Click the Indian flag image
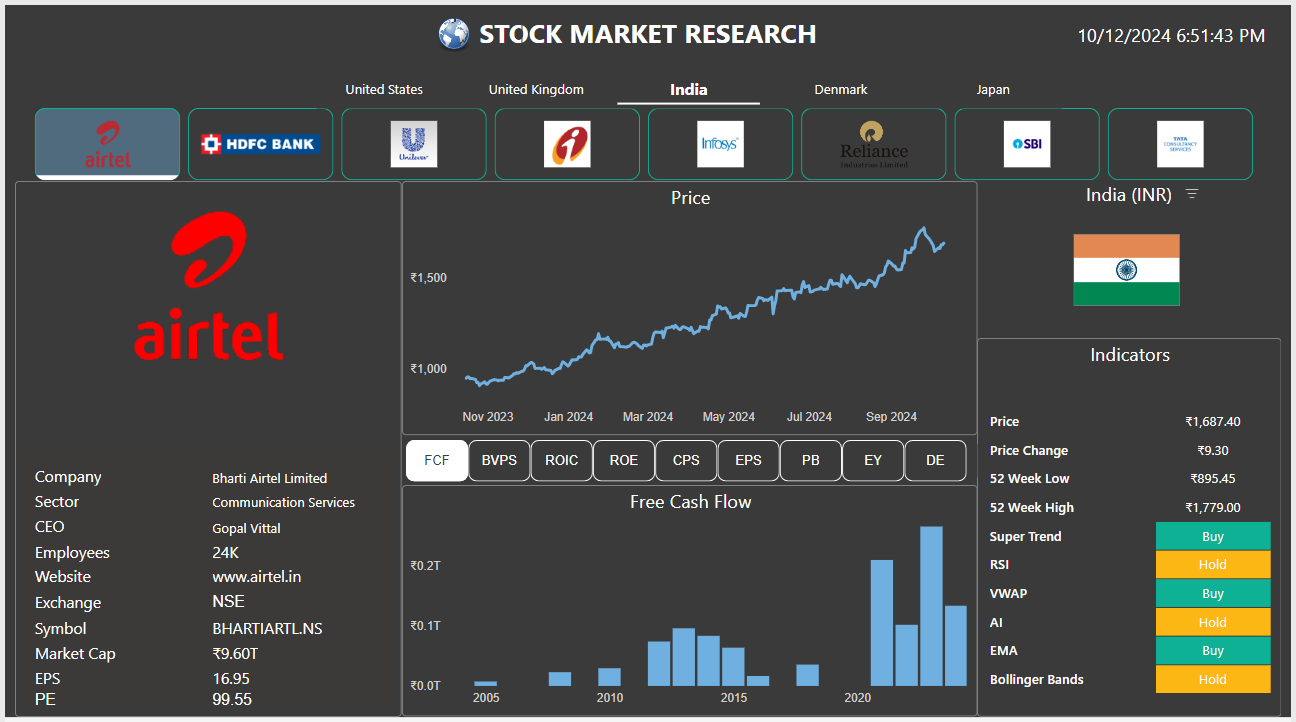 [1126, 270]
